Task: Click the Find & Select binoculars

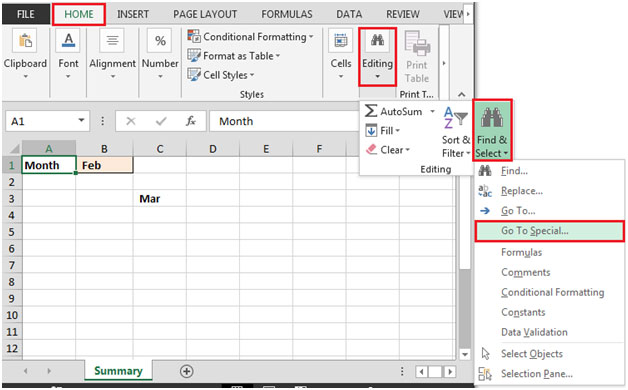Action: click(x=492, y=117)
